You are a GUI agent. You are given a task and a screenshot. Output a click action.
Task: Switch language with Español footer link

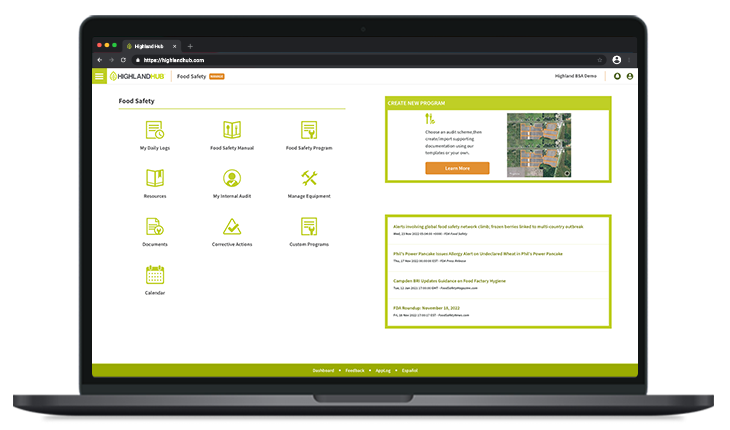pos(409,370)
